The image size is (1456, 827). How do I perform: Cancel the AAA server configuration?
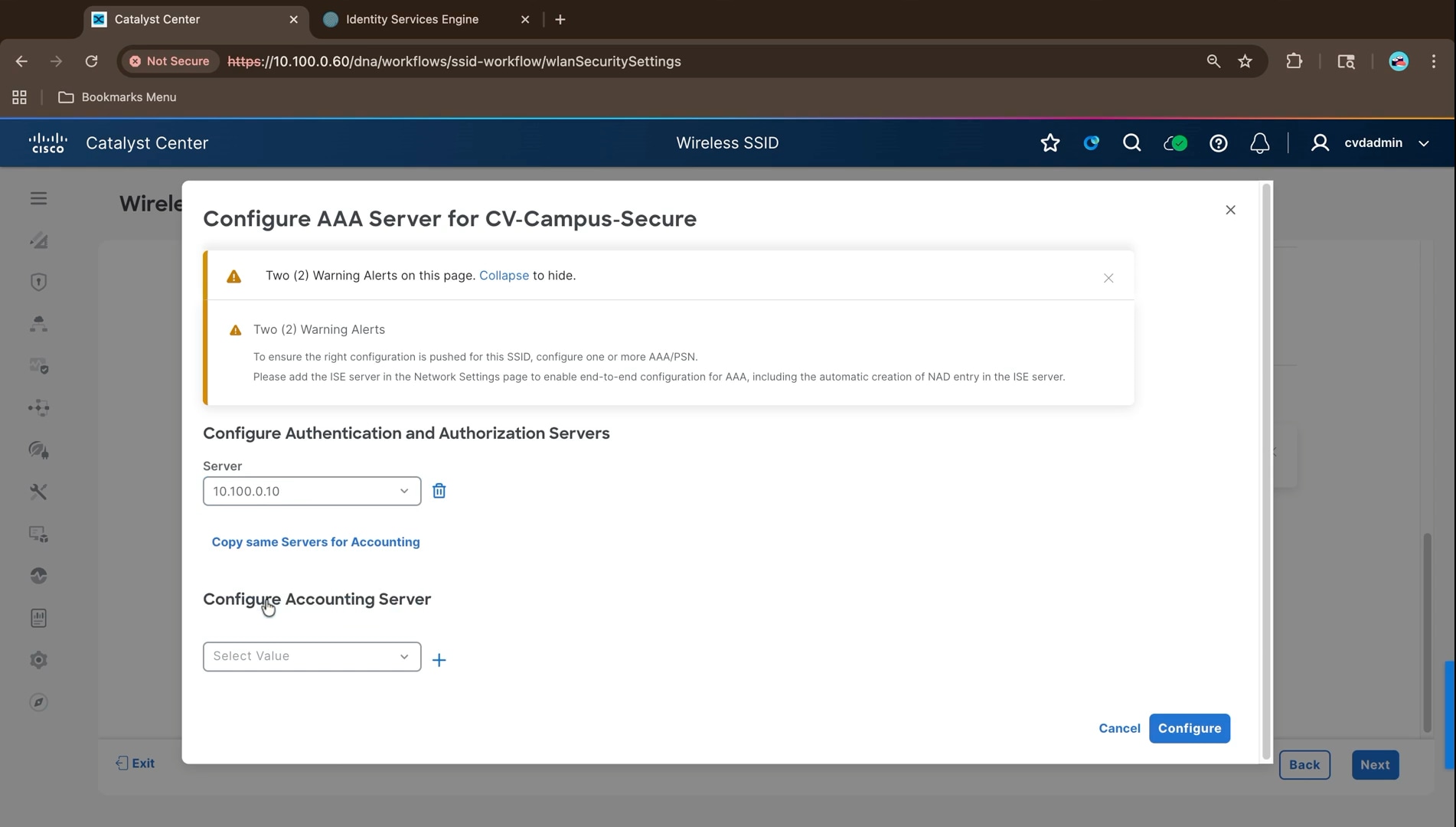[x=1119, y=728]
